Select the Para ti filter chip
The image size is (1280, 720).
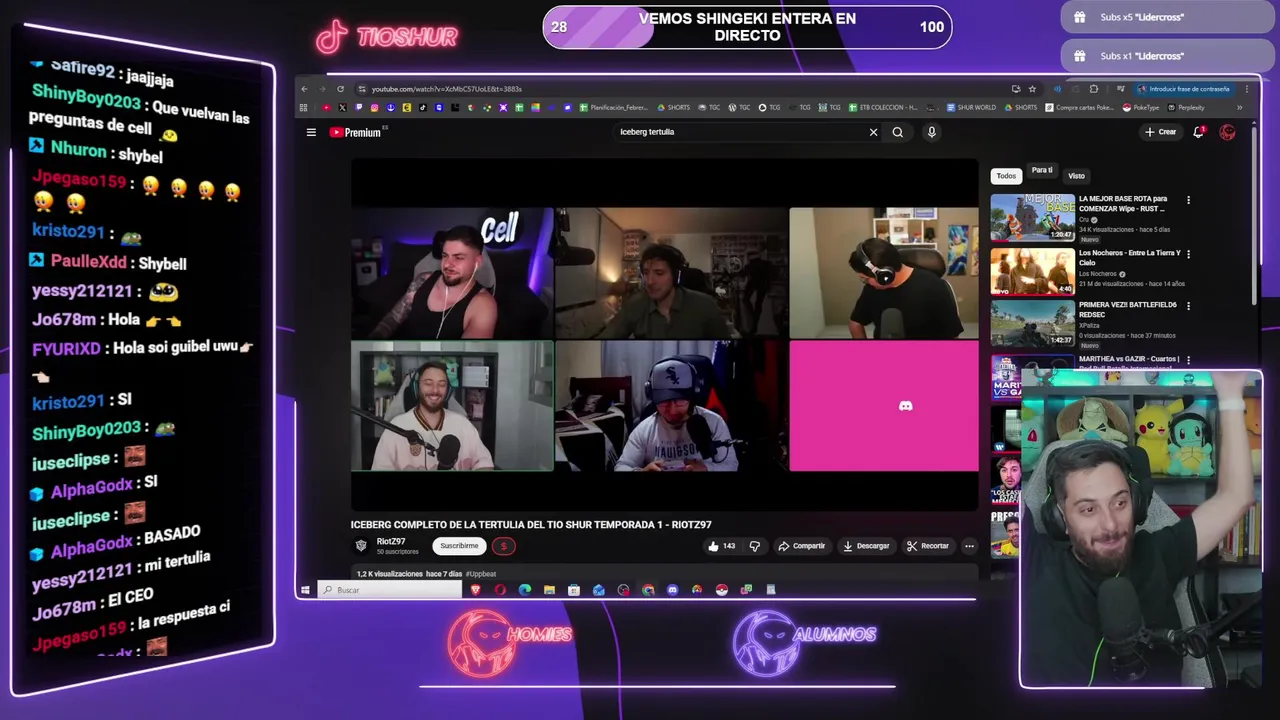pyautogui.click(x=1042, y=171)
